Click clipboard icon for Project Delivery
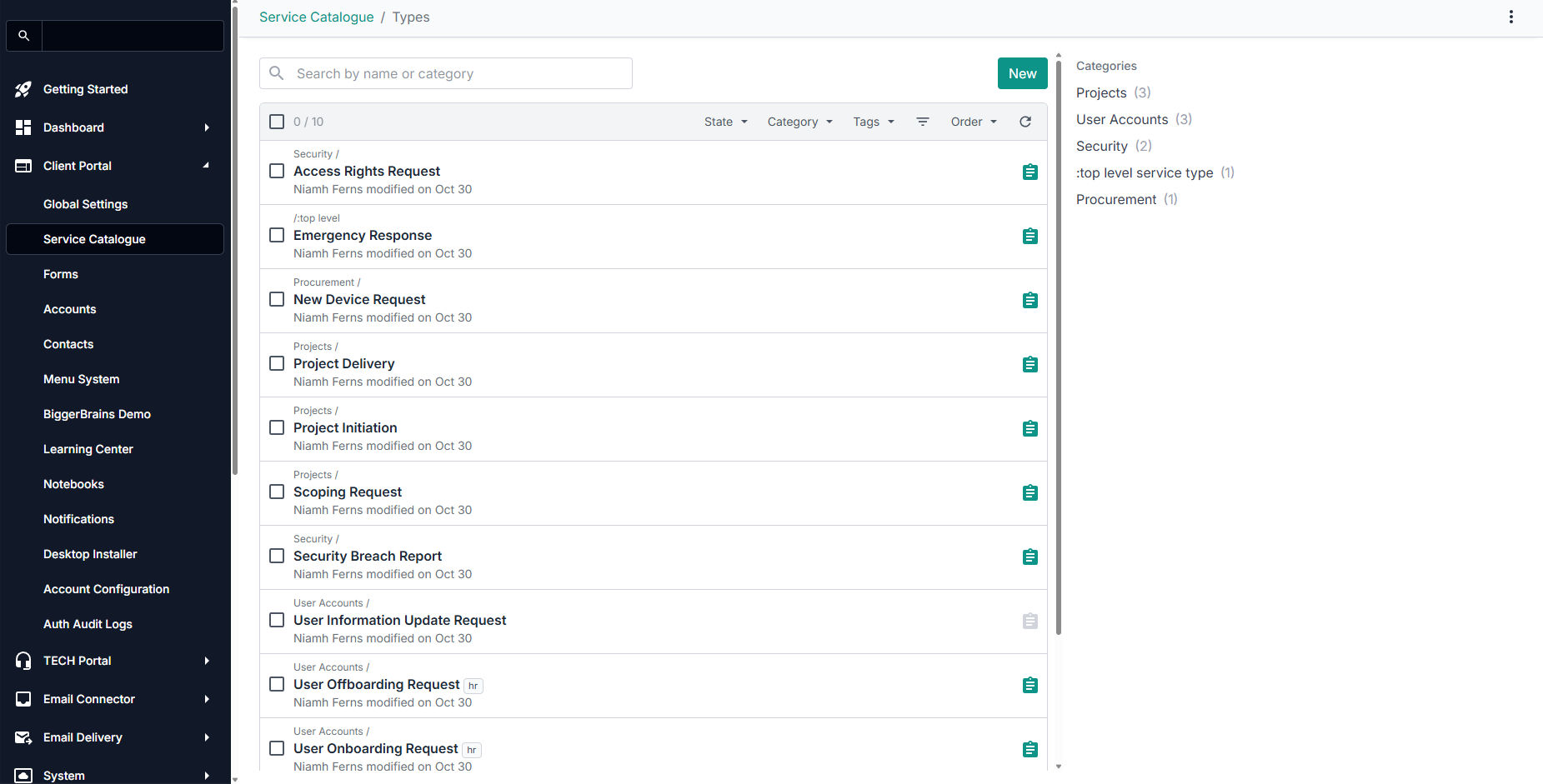Screen dimensions: 1543x784 pyautogui.click(x=1030, y=364)
